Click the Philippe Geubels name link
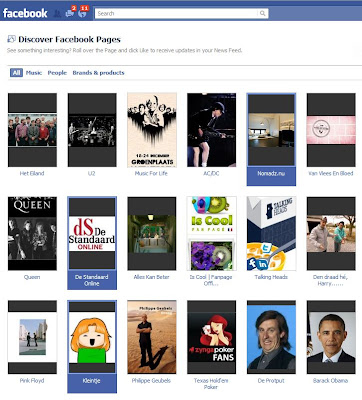The width and height of the screenshot is (362, 400). point(151,380)
